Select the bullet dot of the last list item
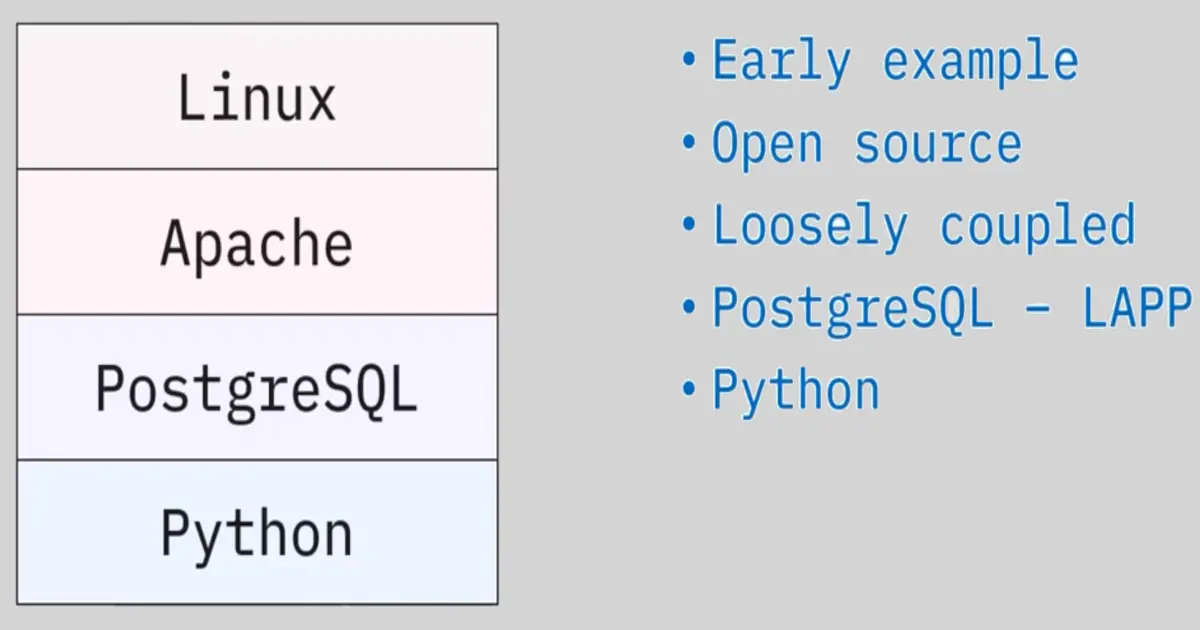 (688, 388)
